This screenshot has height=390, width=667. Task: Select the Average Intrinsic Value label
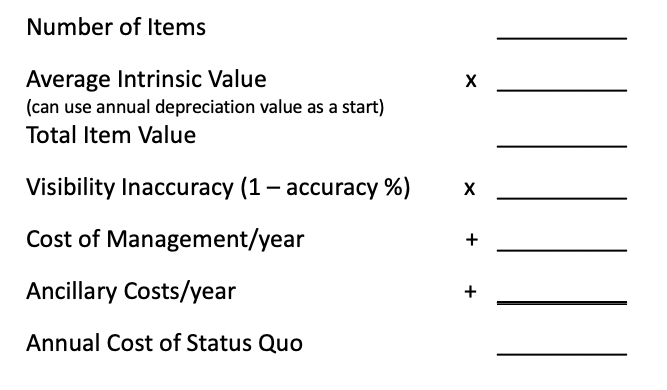[146, 80]
